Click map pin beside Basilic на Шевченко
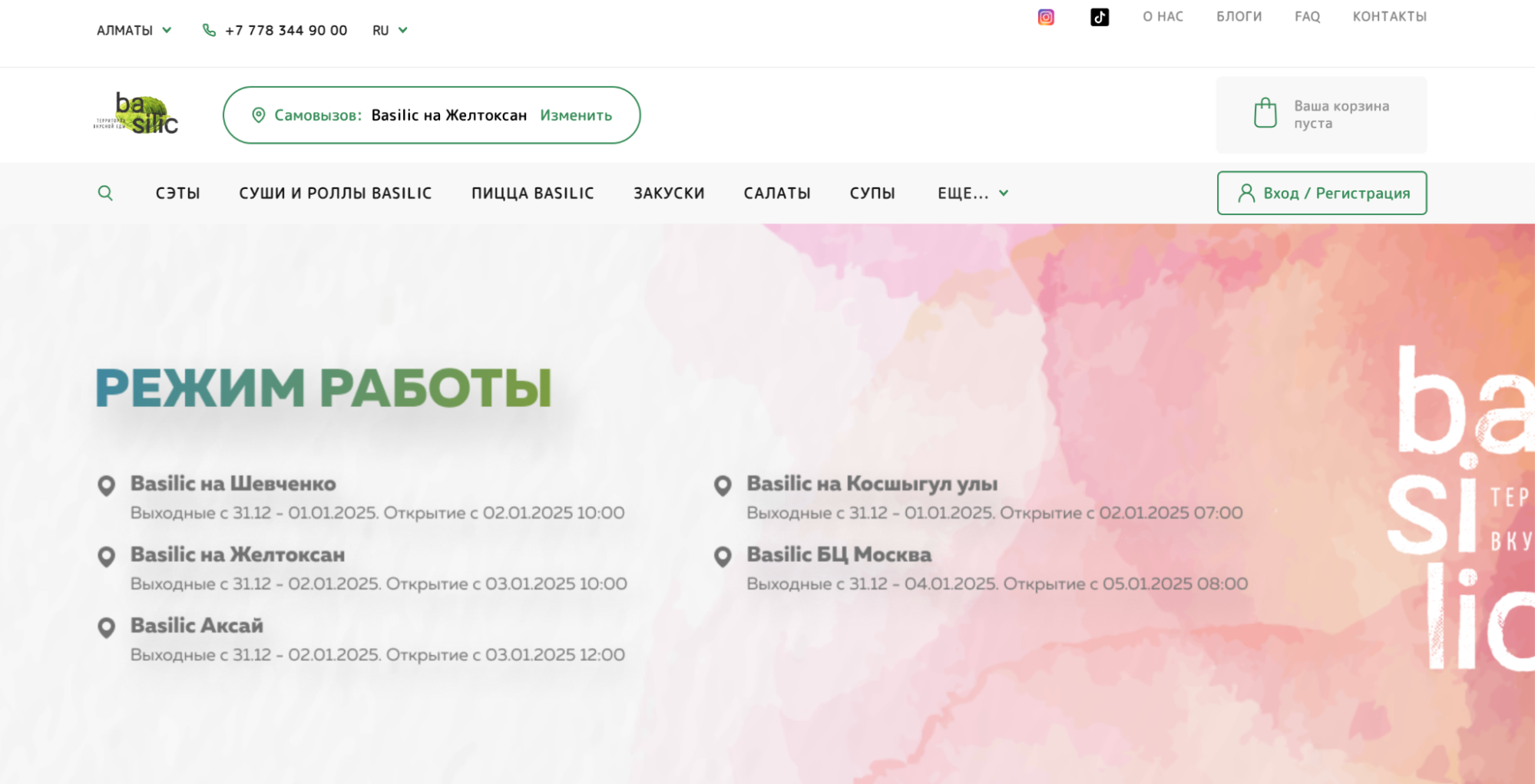 pyautogui.click(x=107, y=486)
